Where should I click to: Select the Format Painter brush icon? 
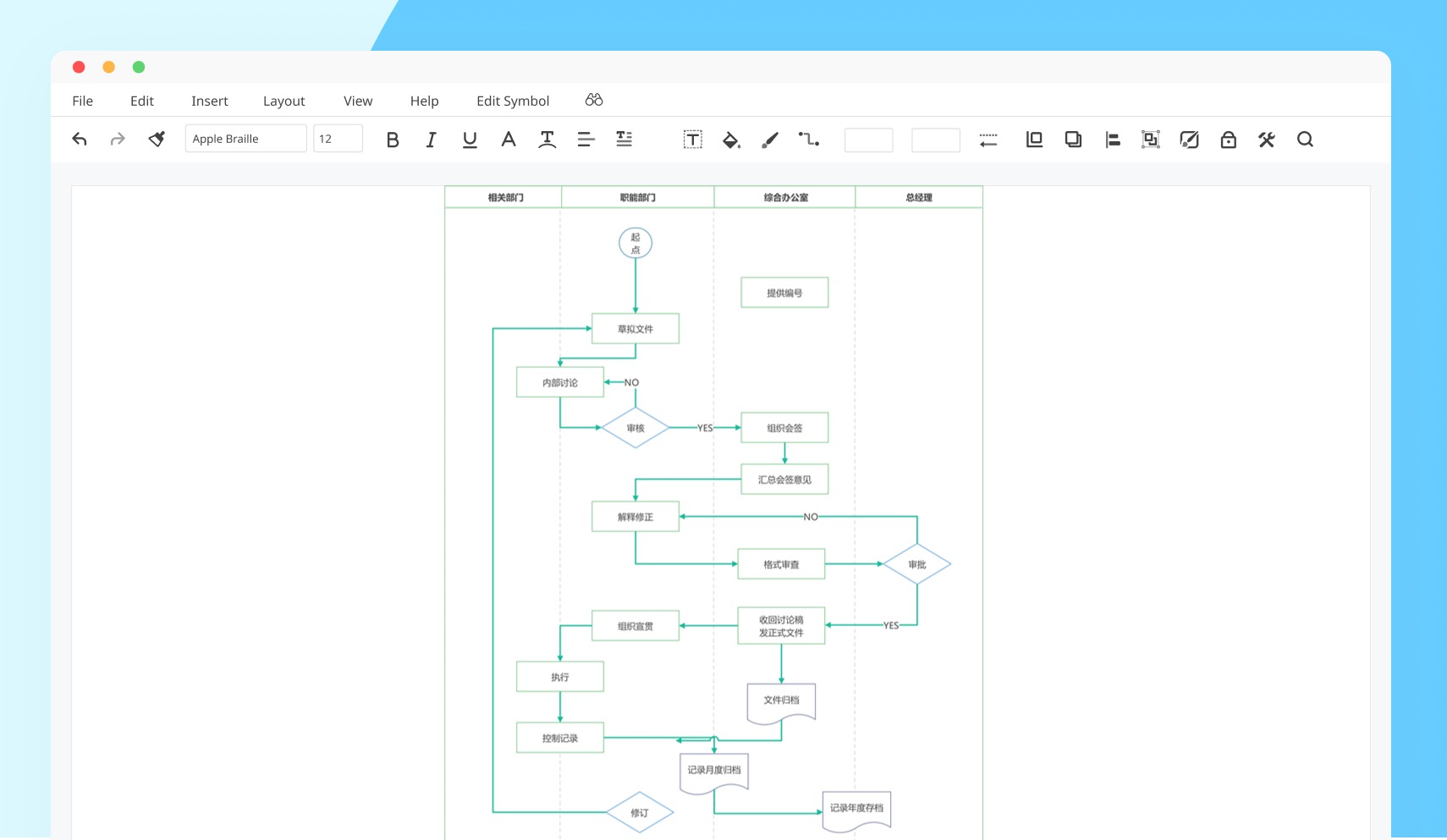157,140
